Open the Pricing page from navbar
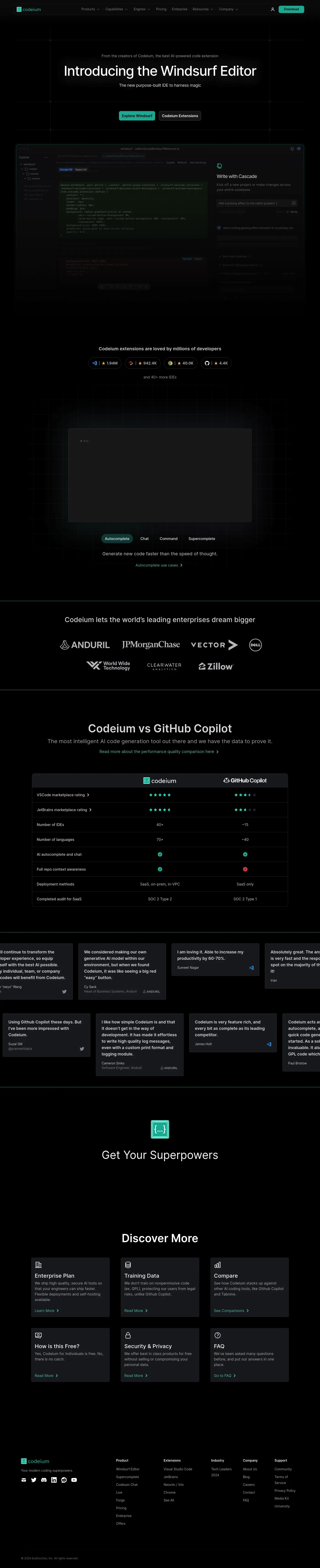 [161, 9]
